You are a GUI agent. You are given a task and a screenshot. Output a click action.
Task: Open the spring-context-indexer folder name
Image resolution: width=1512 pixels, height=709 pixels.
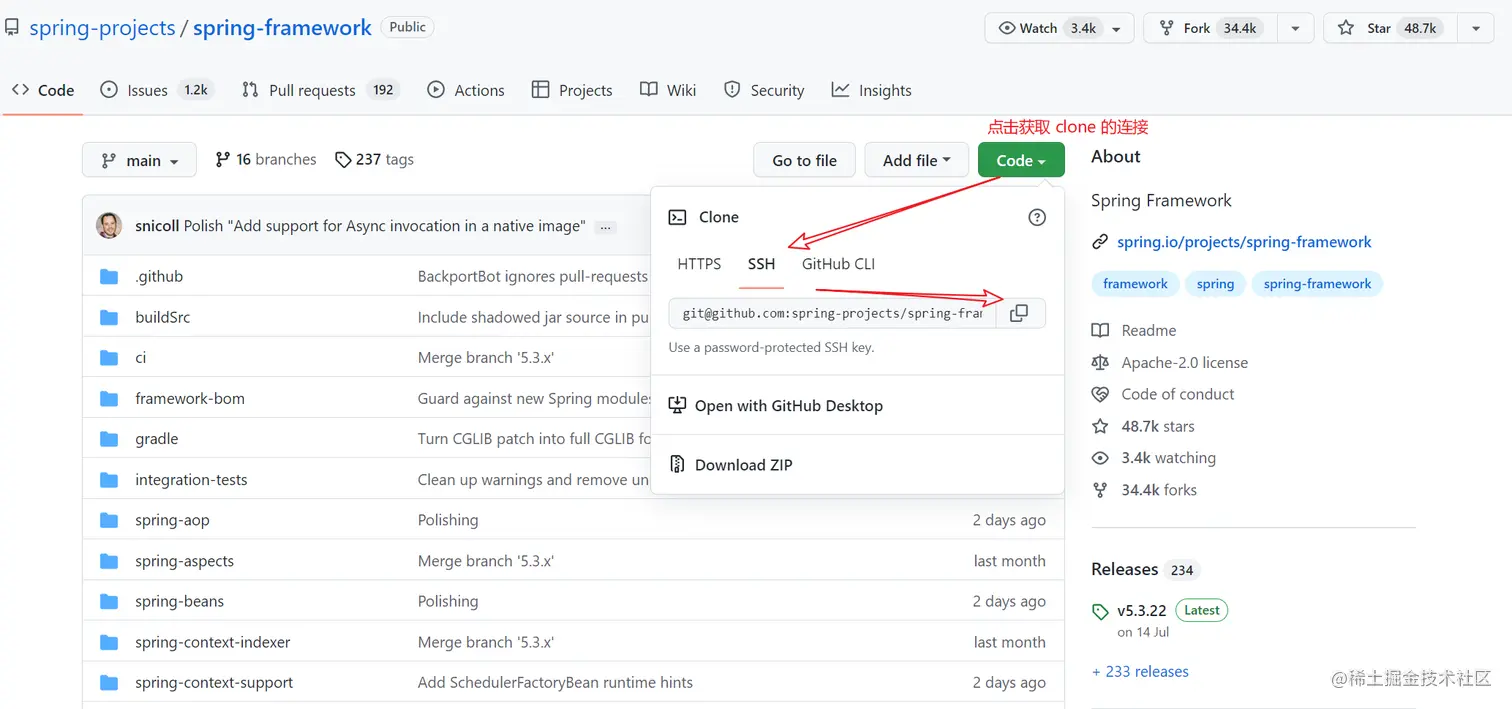[x=213, y=642]
